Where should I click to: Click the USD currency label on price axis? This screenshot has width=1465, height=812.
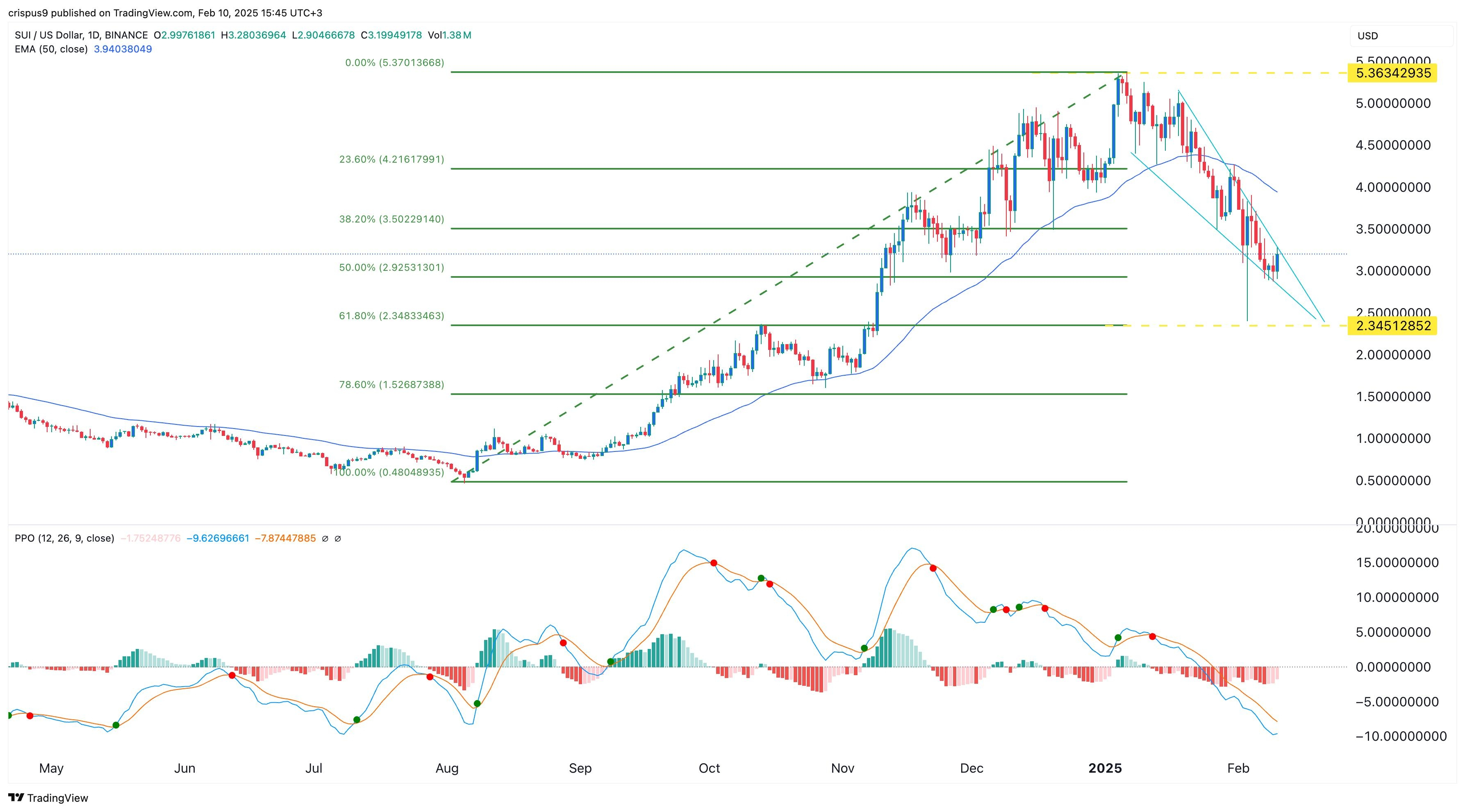pos(1367,36)
